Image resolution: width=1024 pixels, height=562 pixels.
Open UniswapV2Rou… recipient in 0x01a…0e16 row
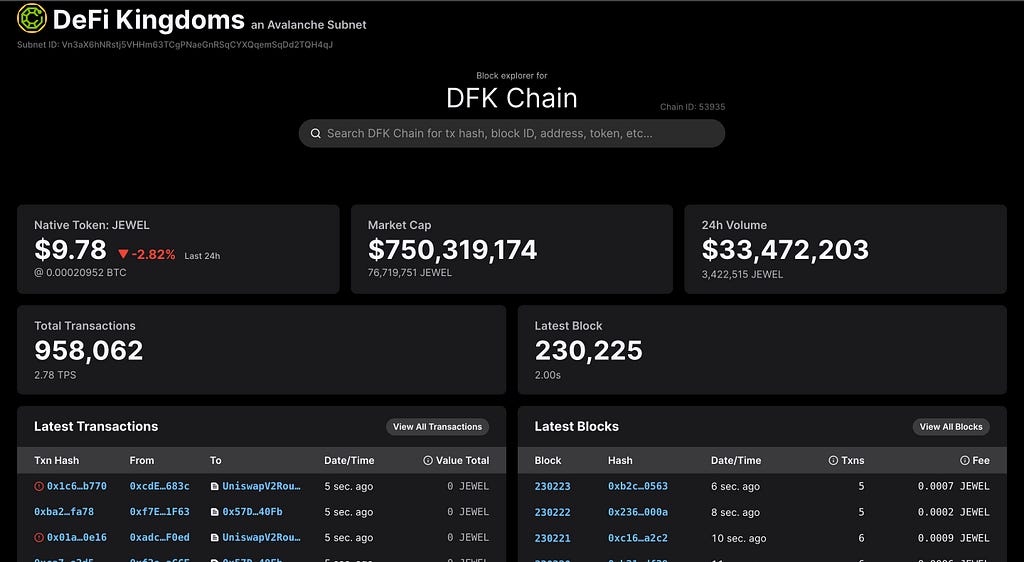[x=261, y=538]
